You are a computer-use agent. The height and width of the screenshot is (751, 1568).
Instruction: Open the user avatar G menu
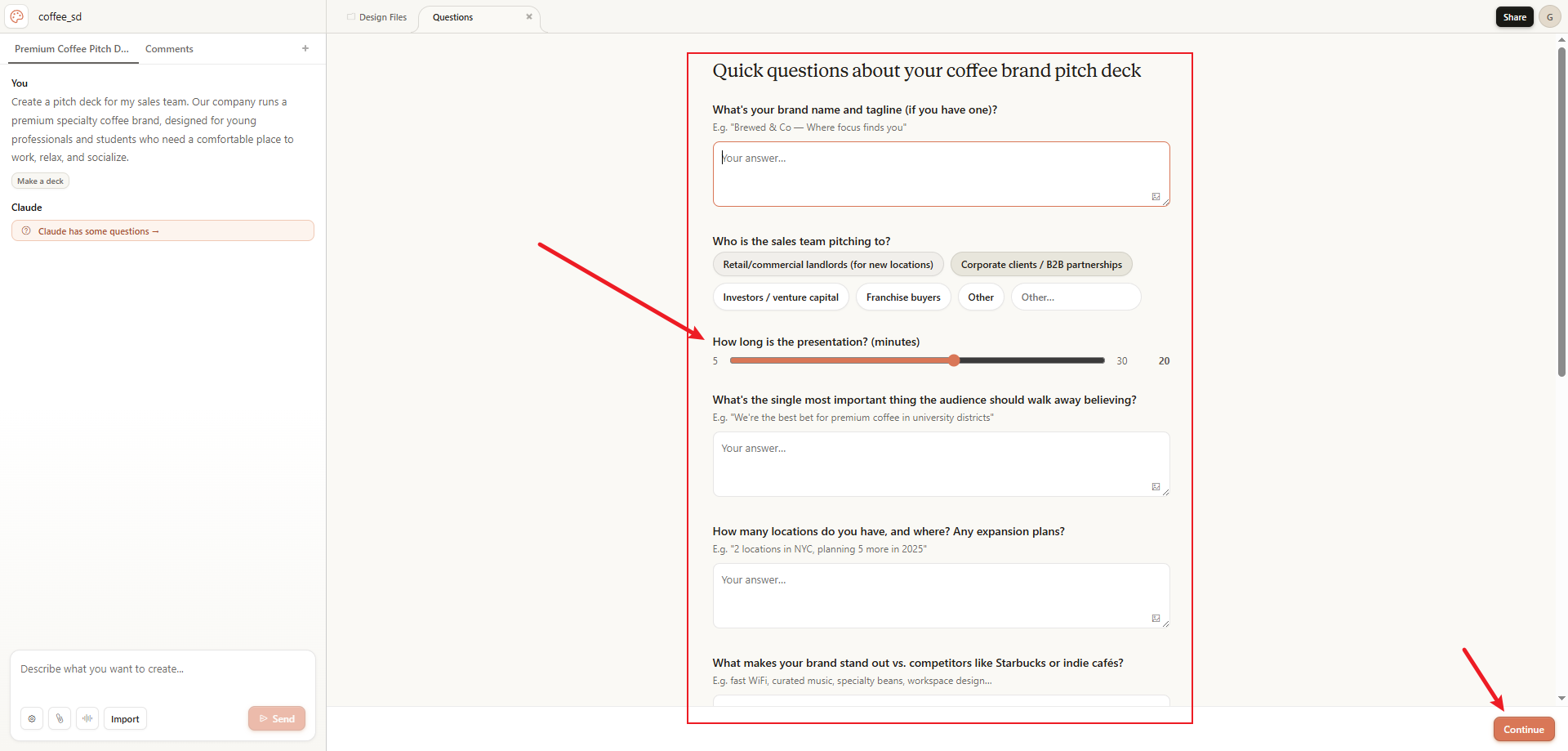pyautogui.click(x=1550, y=16)
